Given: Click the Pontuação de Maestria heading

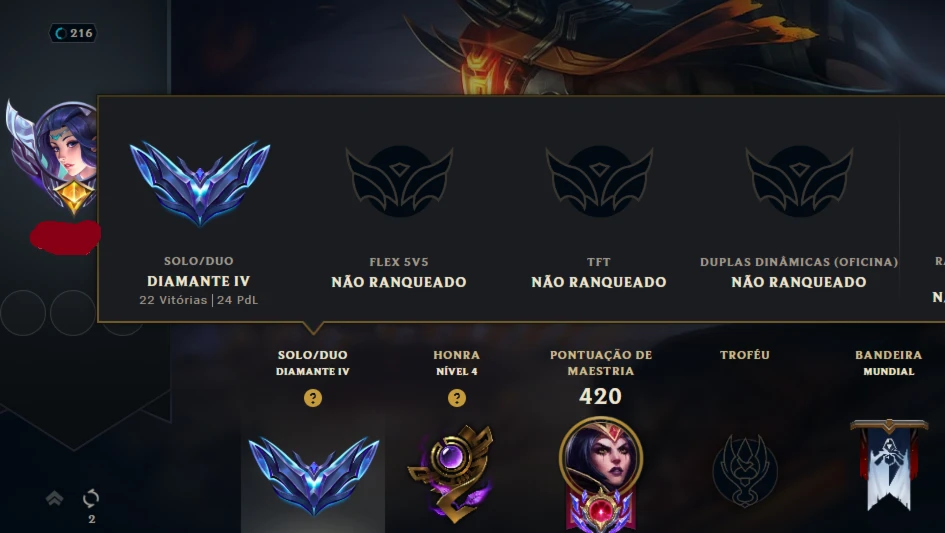Looking at the screenshot, I should coord(601,362).
